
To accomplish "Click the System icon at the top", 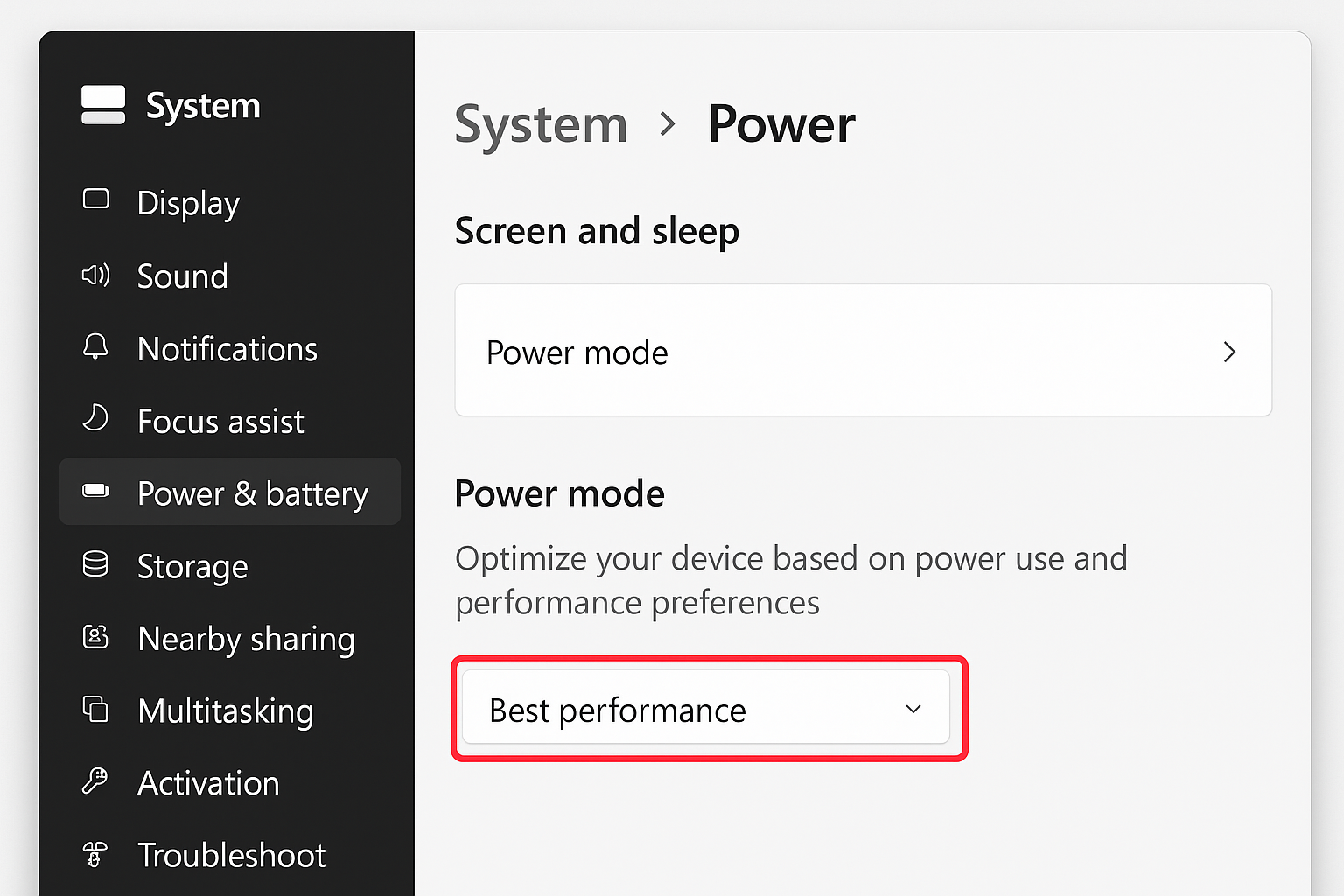I will [102, 104].
